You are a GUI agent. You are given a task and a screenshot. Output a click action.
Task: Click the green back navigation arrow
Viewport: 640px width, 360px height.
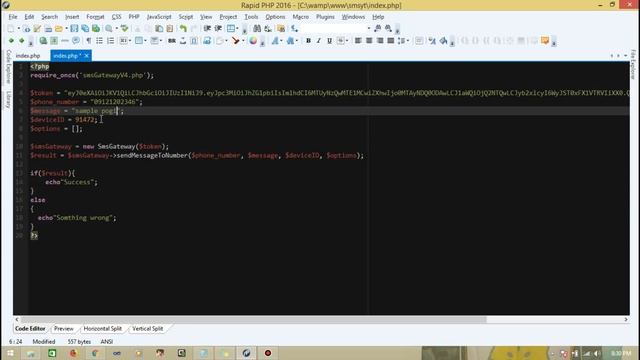coord(11,41)
